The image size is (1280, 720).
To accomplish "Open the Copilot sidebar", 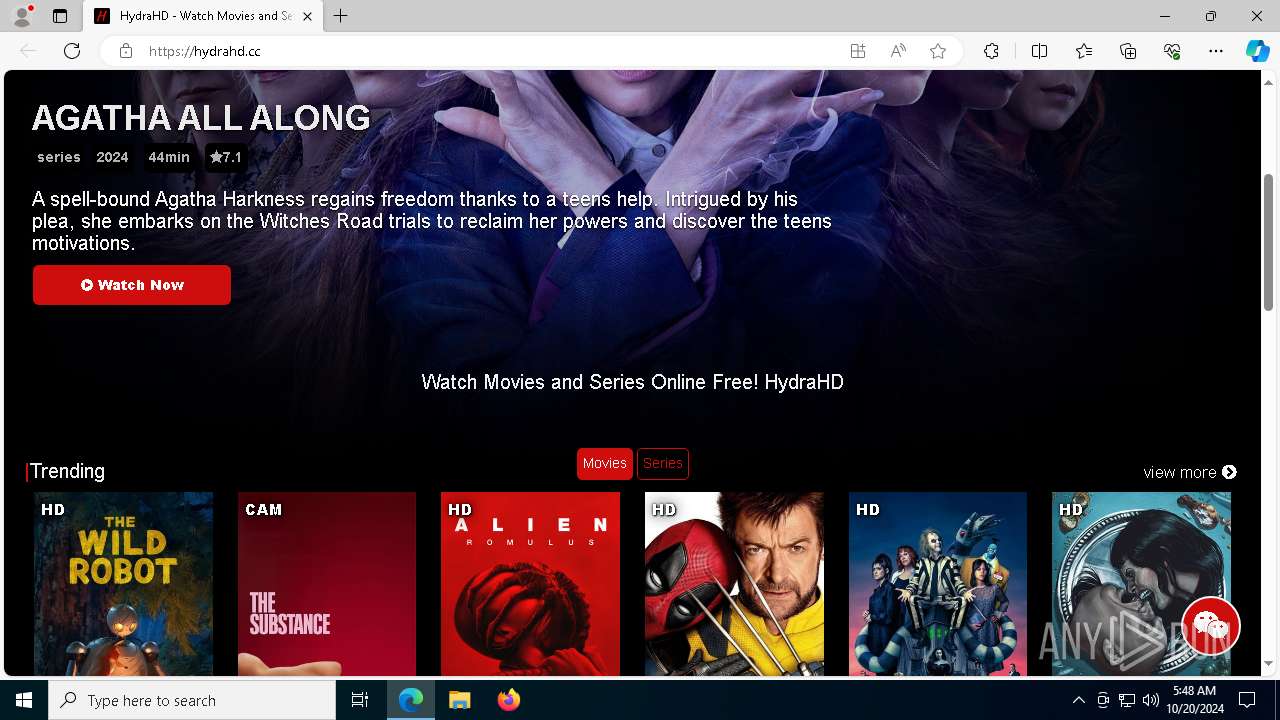I will 1258,51.
